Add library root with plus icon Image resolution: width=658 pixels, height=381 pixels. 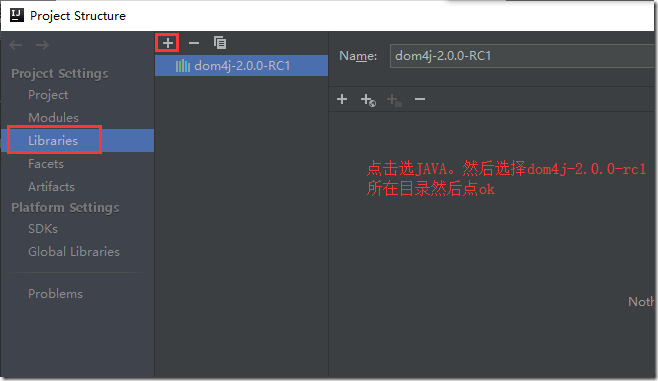(342, 99)
